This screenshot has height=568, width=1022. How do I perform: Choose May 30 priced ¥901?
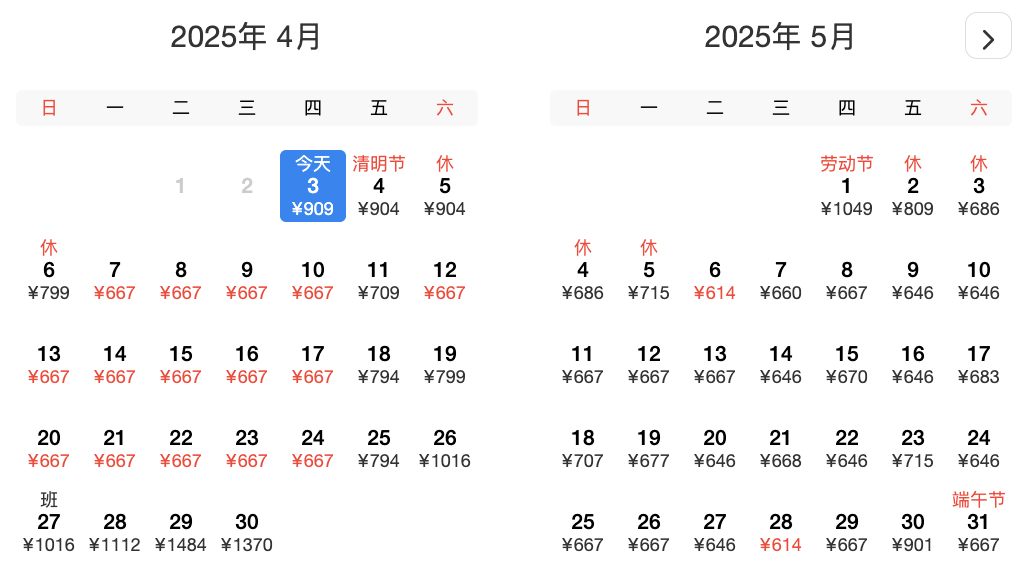pos(912,533)
